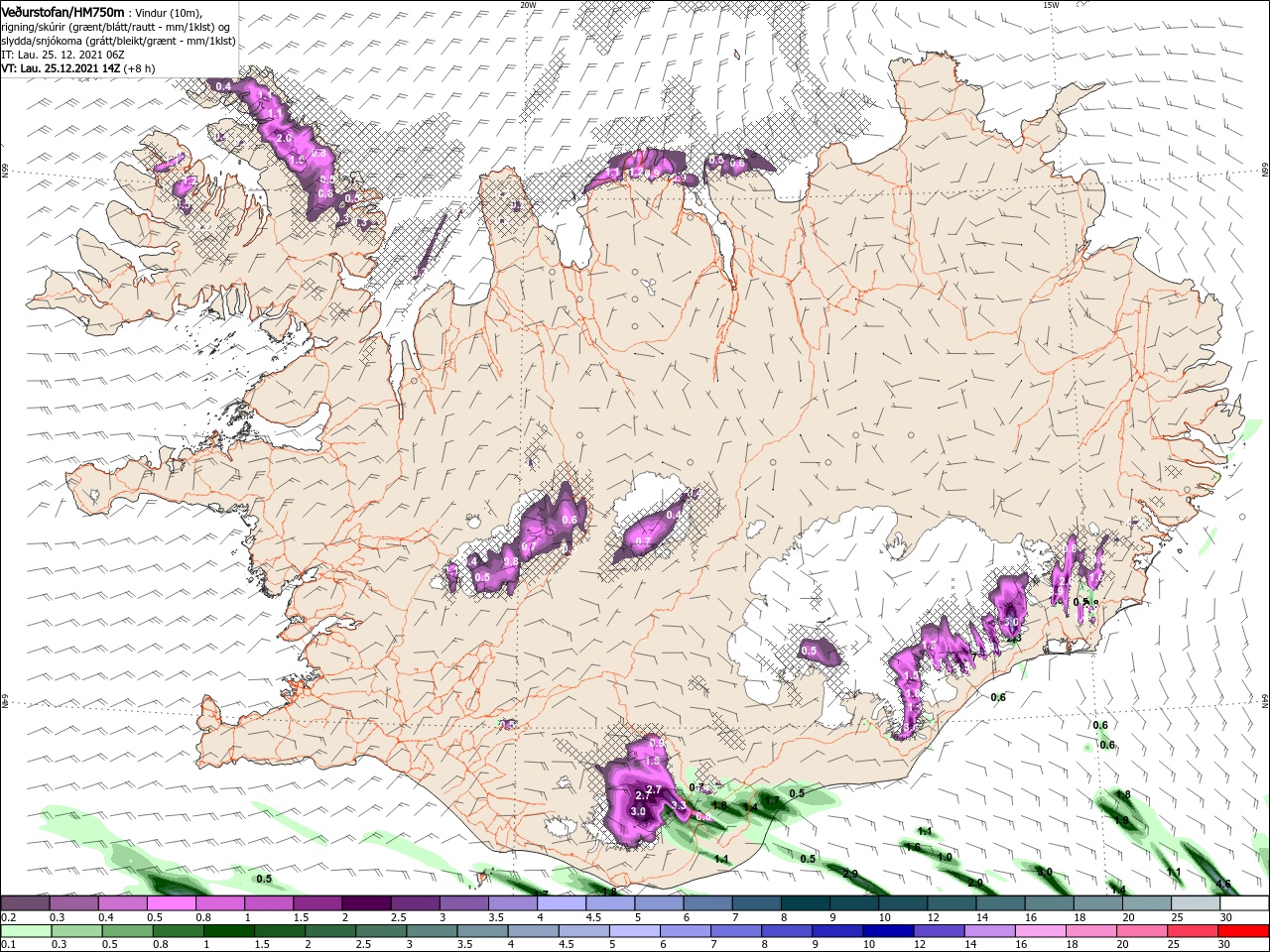
Task: Click the snow legend swatch starting at 0.2
Action: (x=25, y=903)
